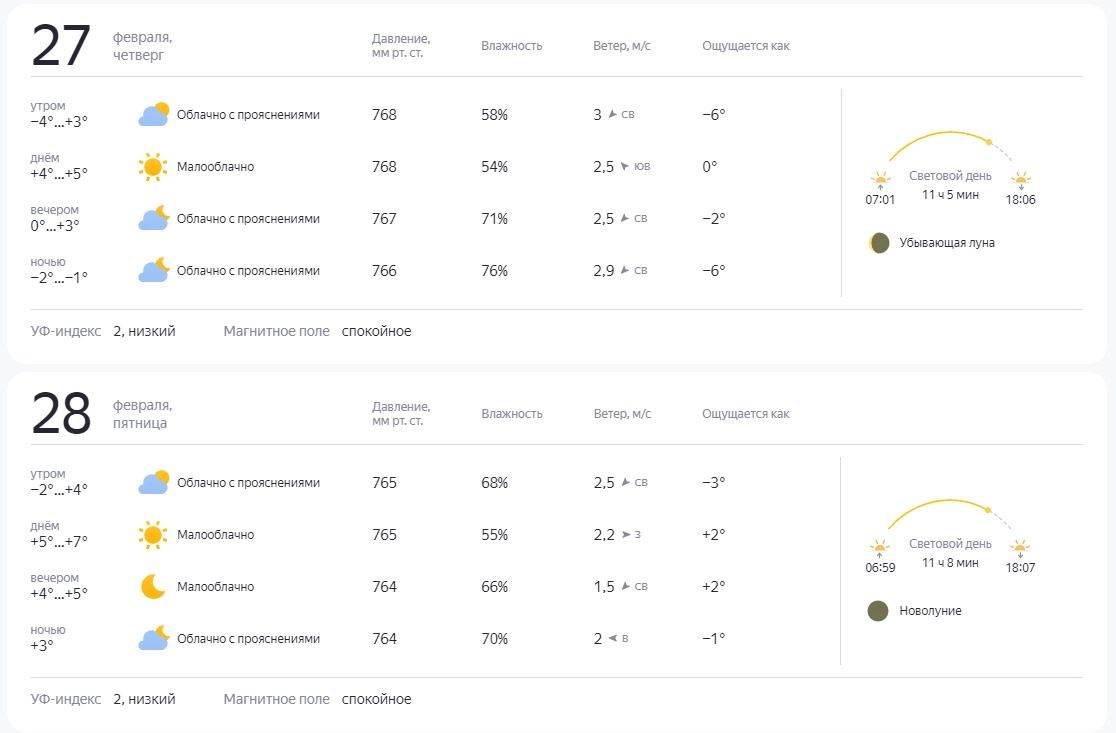Click the sunrise icon above 06:59
This screenshot has width=1116, height=733.
[x=879, y=548]
